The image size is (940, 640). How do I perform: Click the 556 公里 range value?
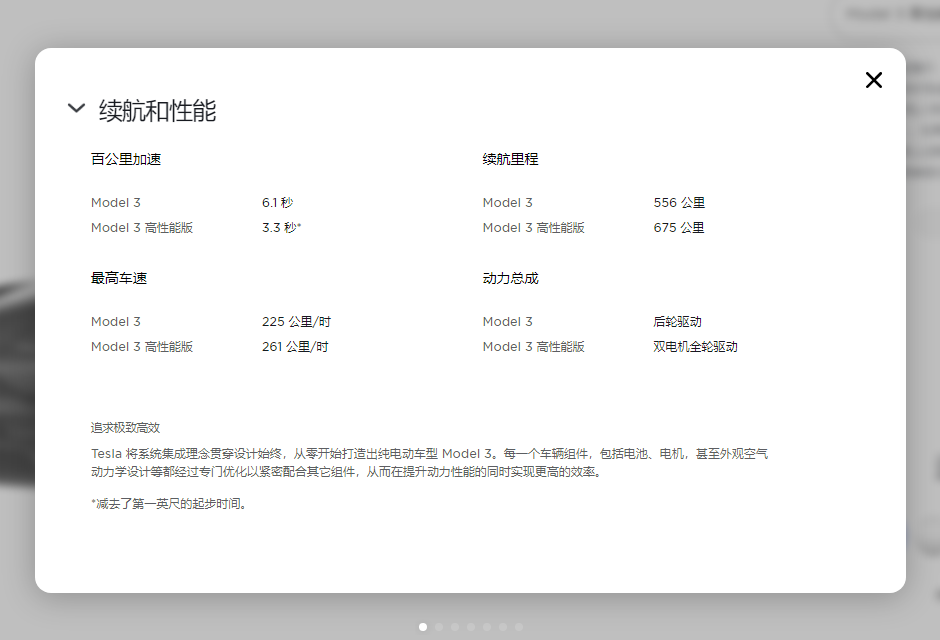pyautogui.click(x=679, y=203)
